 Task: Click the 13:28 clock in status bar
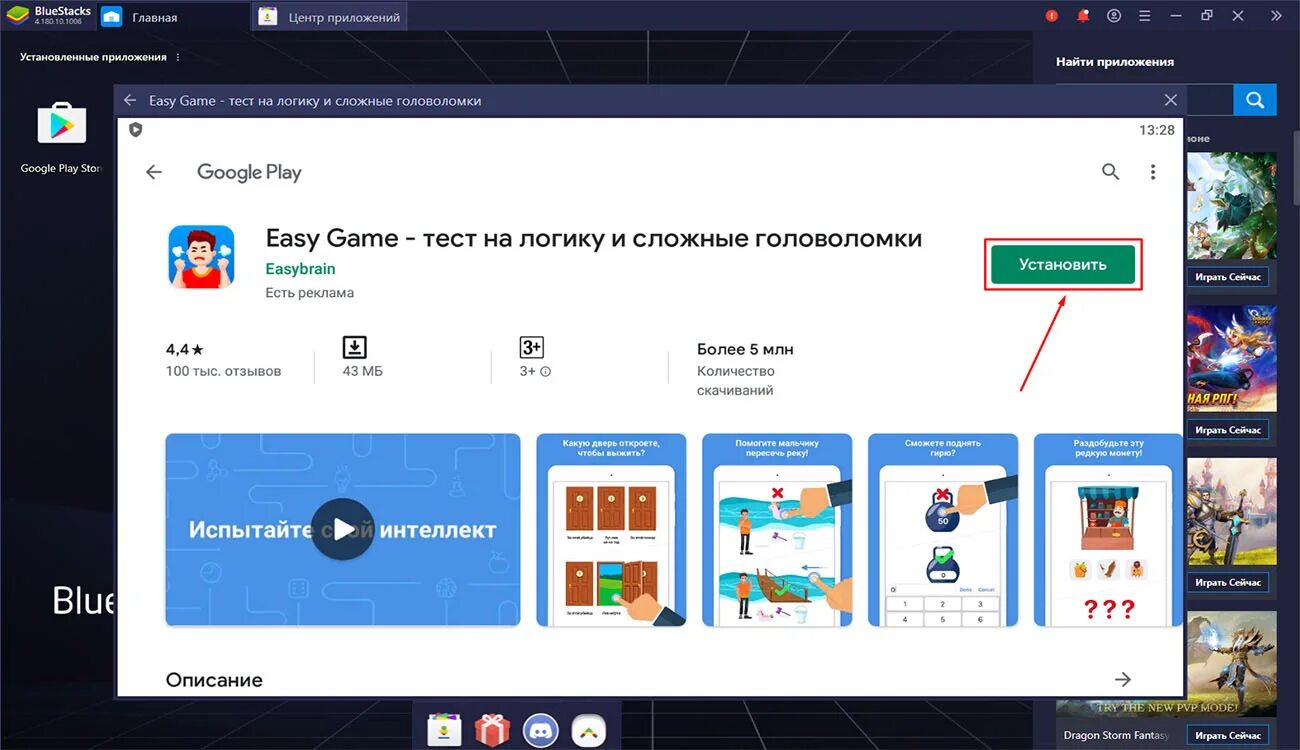tap(1157, 130)
